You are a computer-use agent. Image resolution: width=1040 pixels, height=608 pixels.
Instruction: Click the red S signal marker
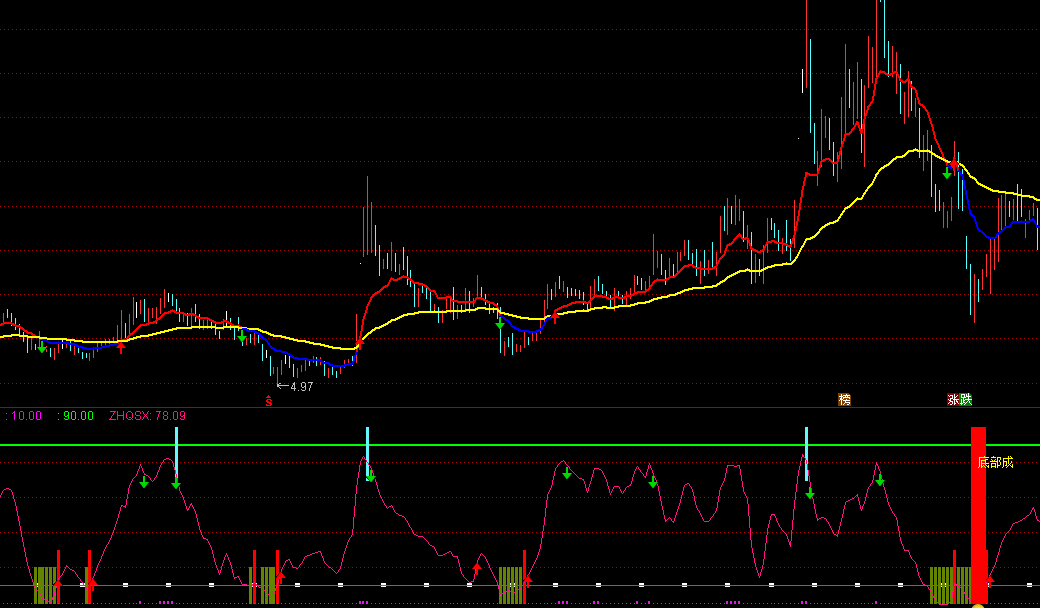pyautogui.click(x=269, y=400)
